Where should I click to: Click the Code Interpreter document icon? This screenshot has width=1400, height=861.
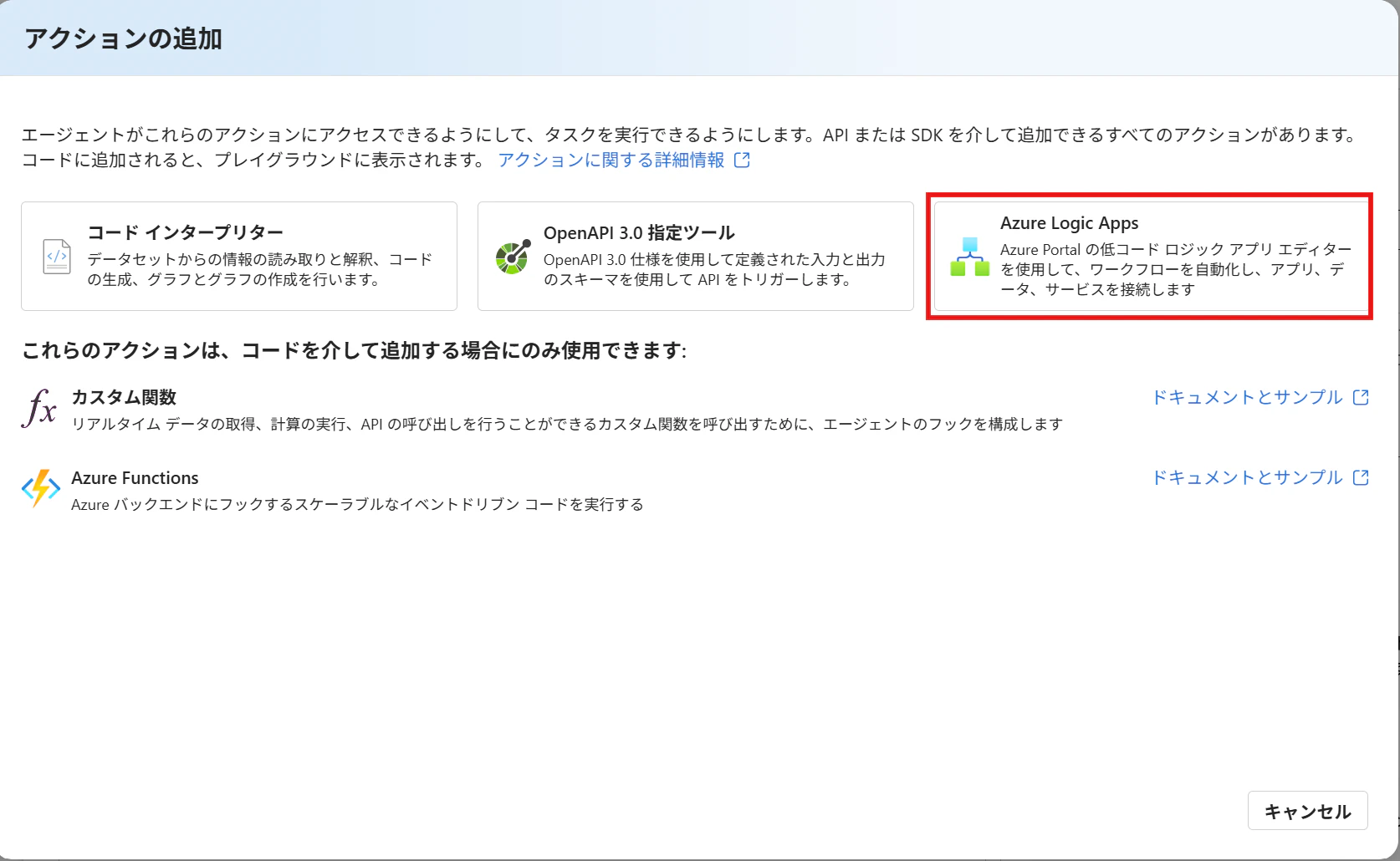[57, 257]
